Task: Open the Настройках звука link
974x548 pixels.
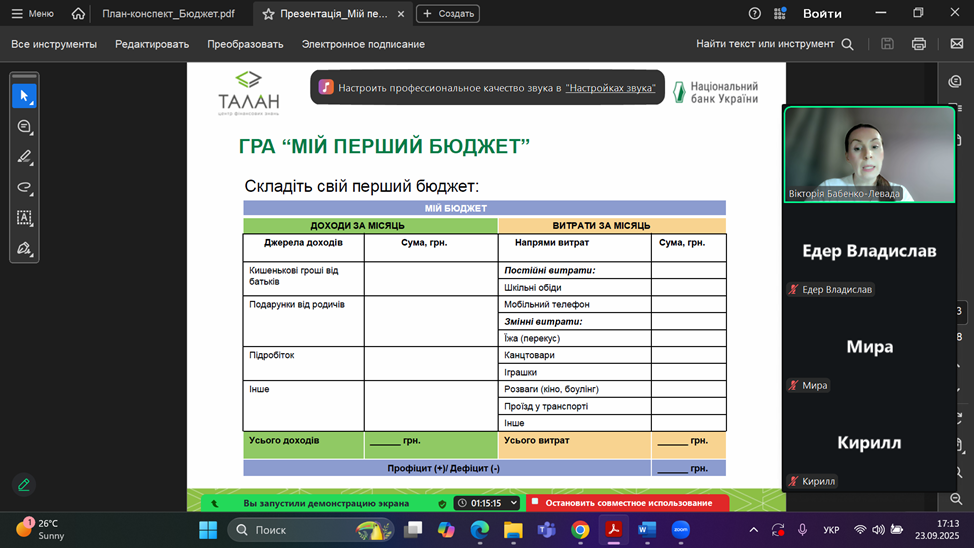Action: pos(610,88)
